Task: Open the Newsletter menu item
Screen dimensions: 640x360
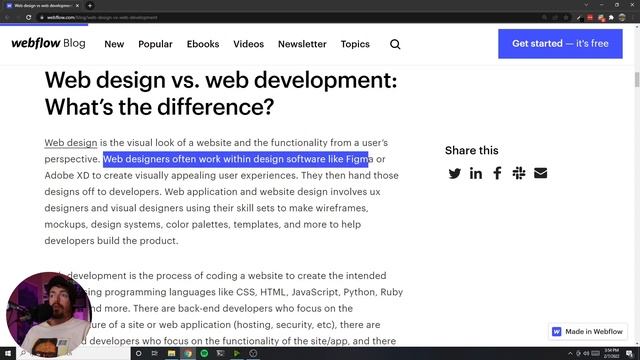Action: pyautogui.click(x=302, y=44)
